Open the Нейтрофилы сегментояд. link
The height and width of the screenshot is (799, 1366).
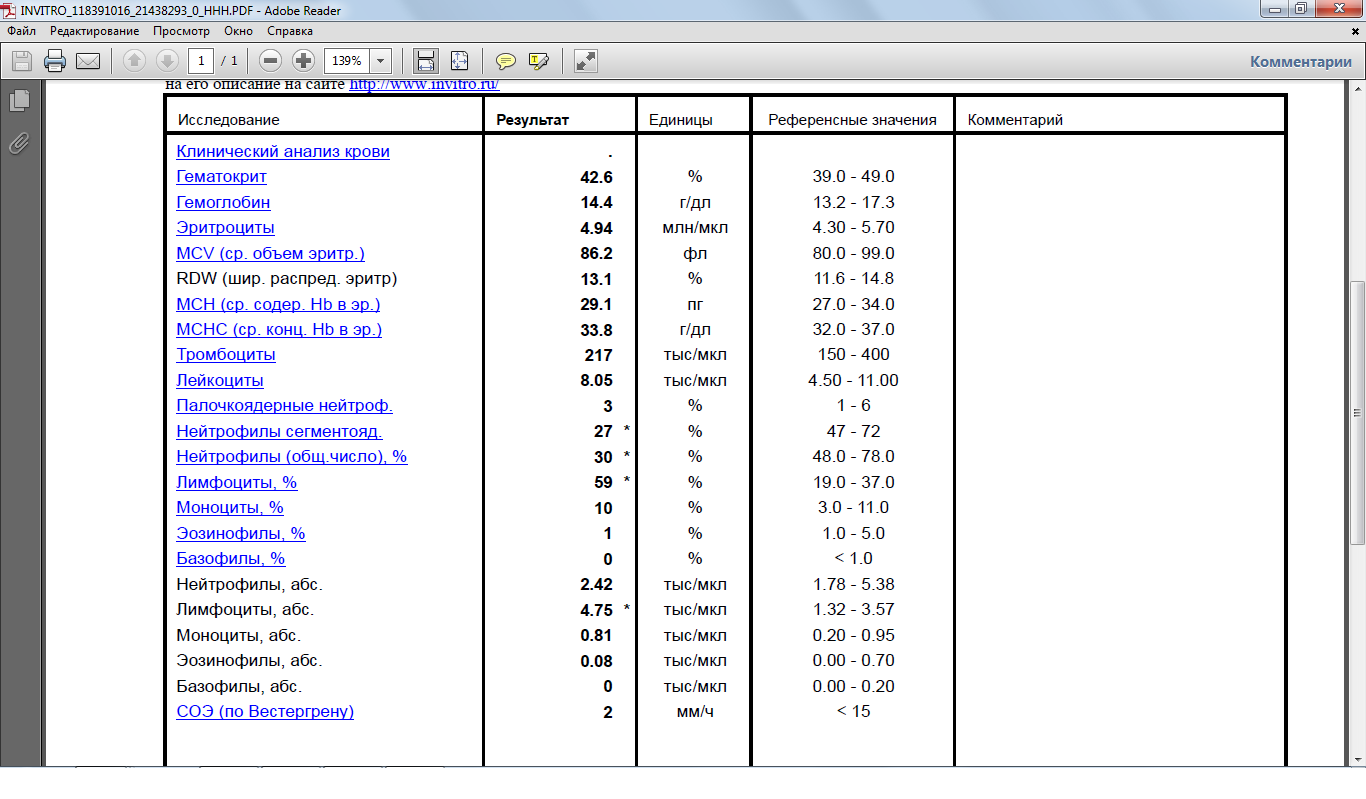[x=279, y=432]
